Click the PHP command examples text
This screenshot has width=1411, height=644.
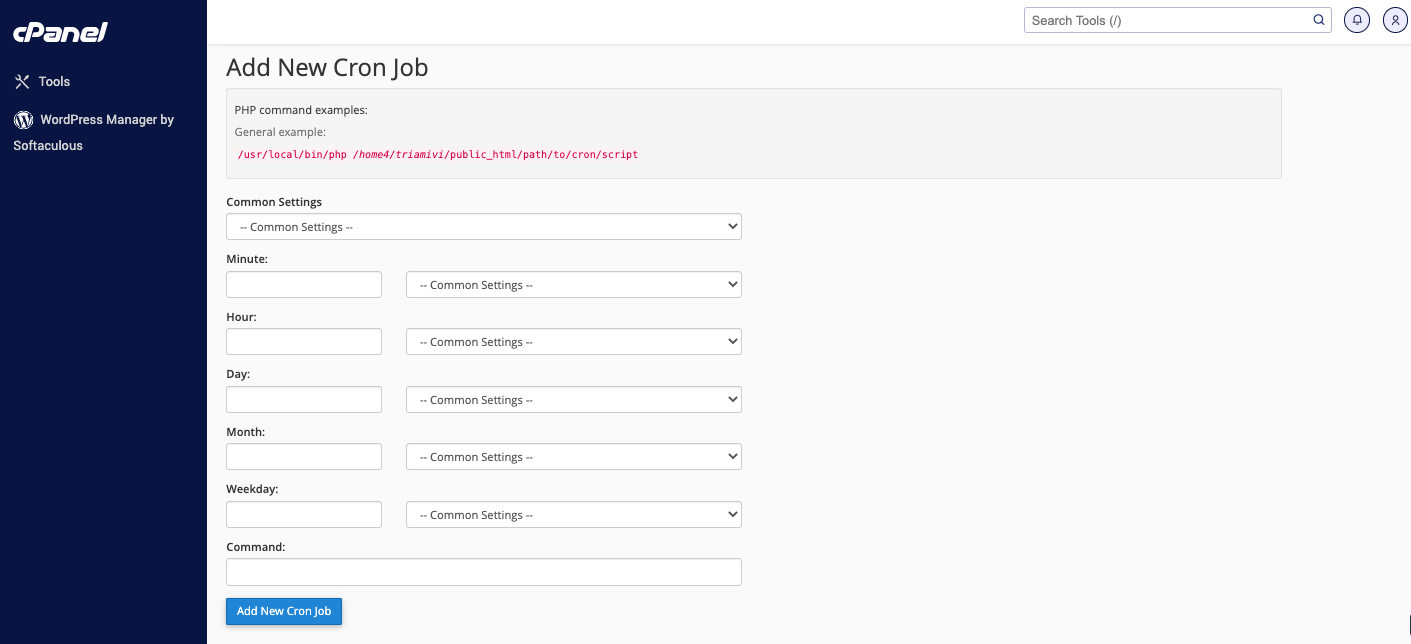[x=301, y=110]
